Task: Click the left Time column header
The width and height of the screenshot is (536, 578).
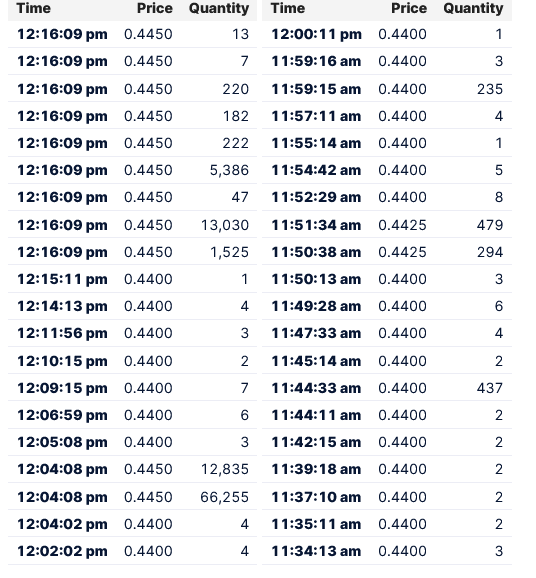Action: pyautogui.click(x=34, y=8)
